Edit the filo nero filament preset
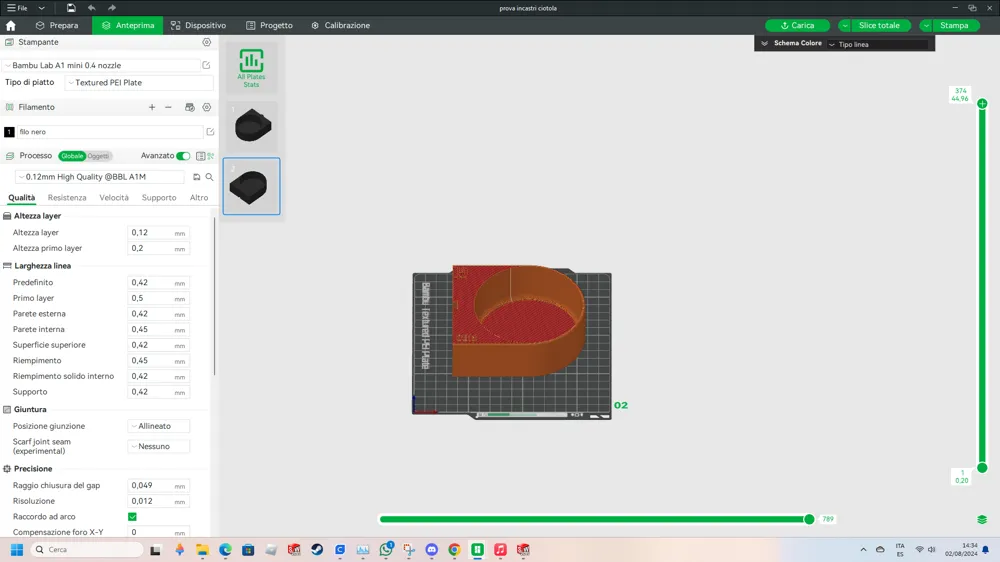The image size is (1000, 562). coord(210,131)
